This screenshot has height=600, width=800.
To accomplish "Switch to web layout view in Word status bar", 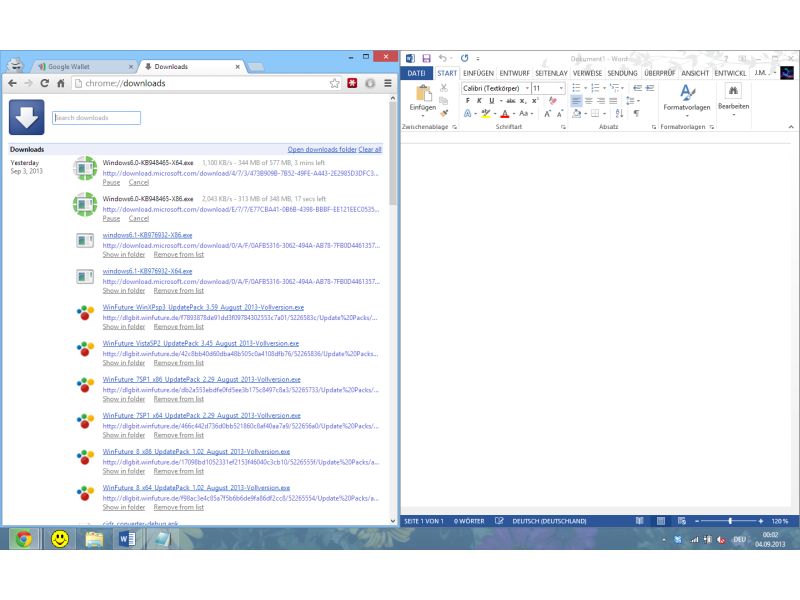I will (x=682, y=521).
